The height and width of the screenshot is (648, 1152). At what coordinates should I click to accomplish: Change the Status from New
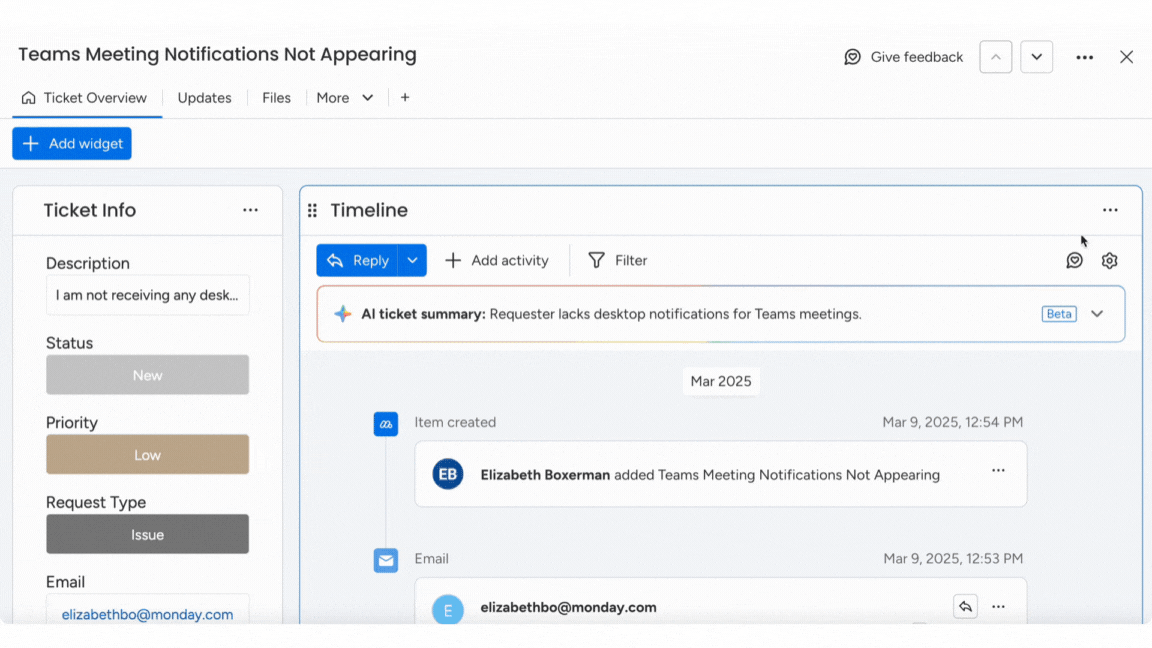pyautogui.click(x=148, y=375)
